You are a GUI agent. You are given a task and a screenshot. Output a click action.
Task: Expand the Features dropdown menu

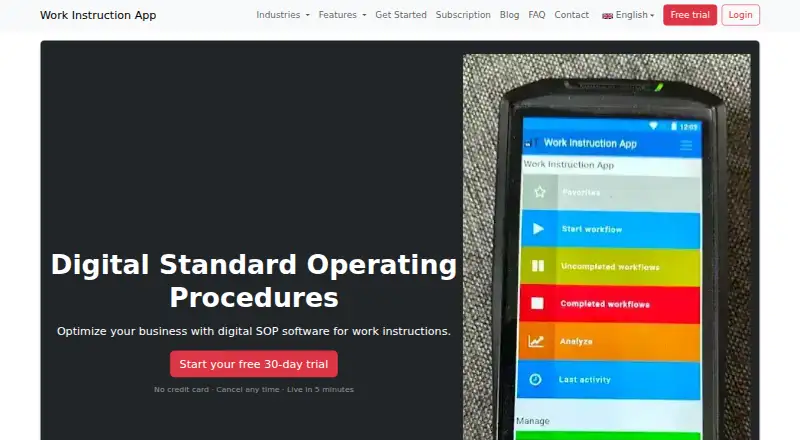[x=342, y=15]
